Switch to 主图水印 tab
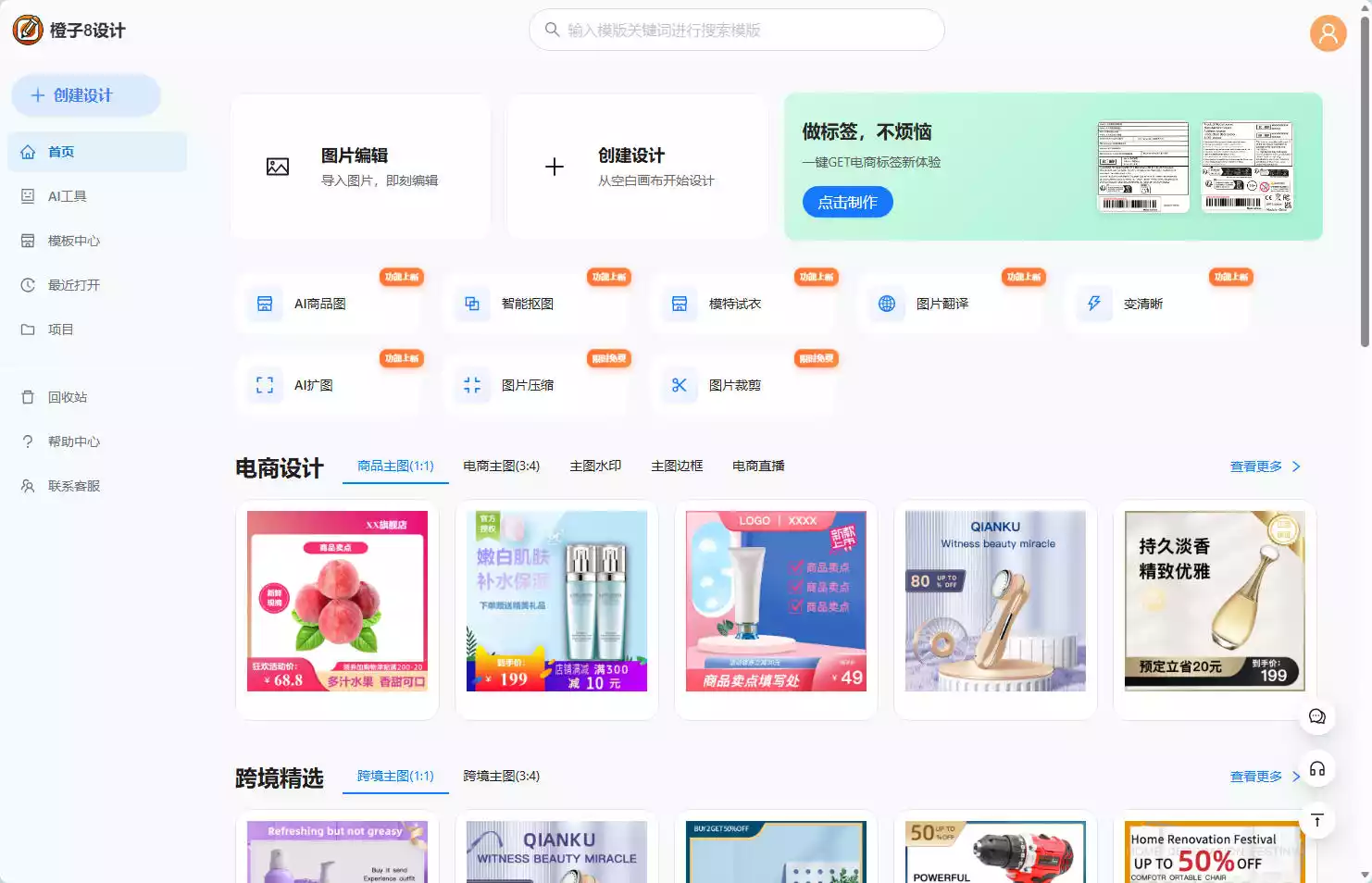This screenshot has height=883, width=1372. pyautogui.click(x=595, y=466)
